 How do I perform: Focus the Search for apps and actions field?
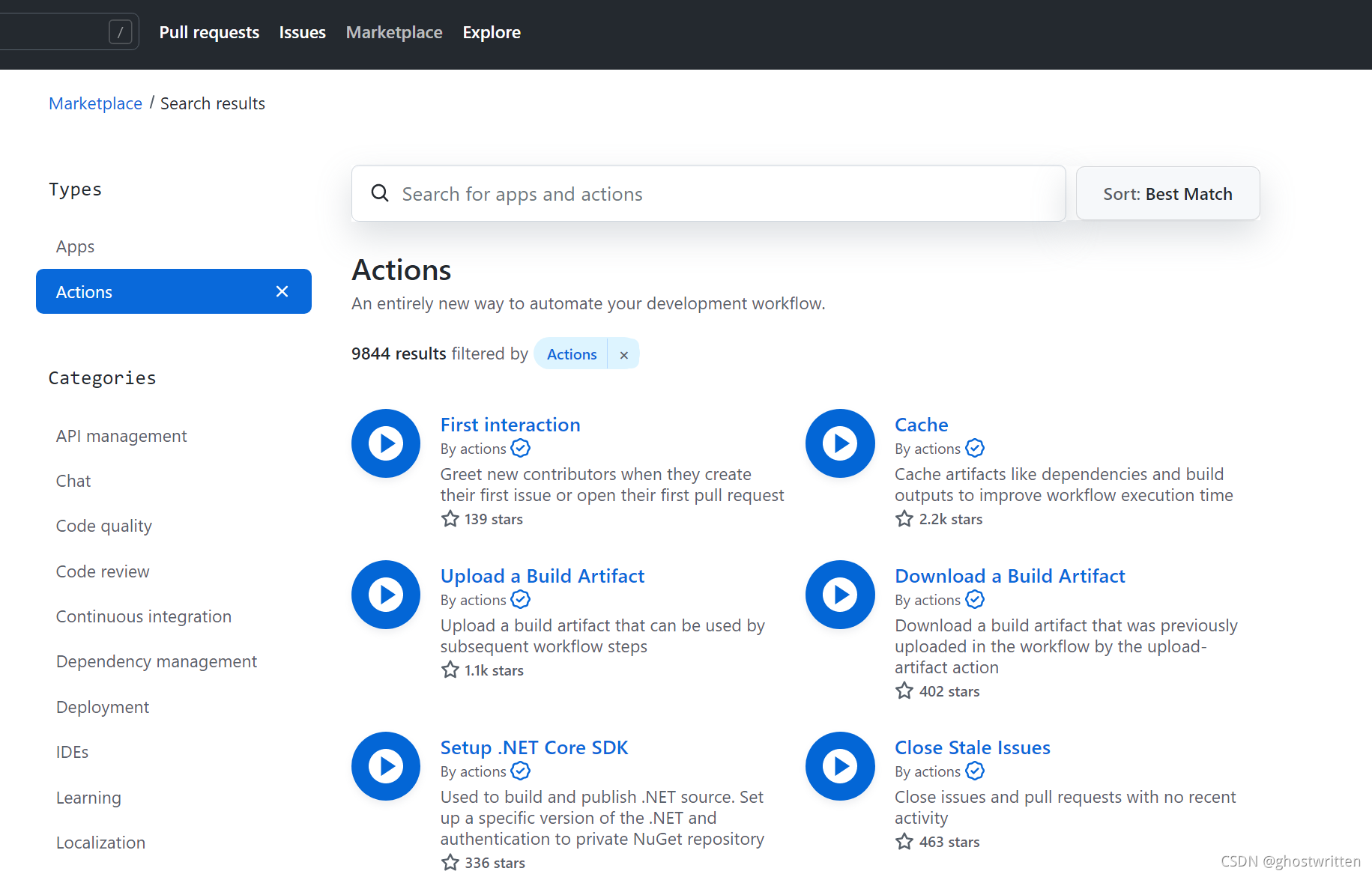coord(709,193)
